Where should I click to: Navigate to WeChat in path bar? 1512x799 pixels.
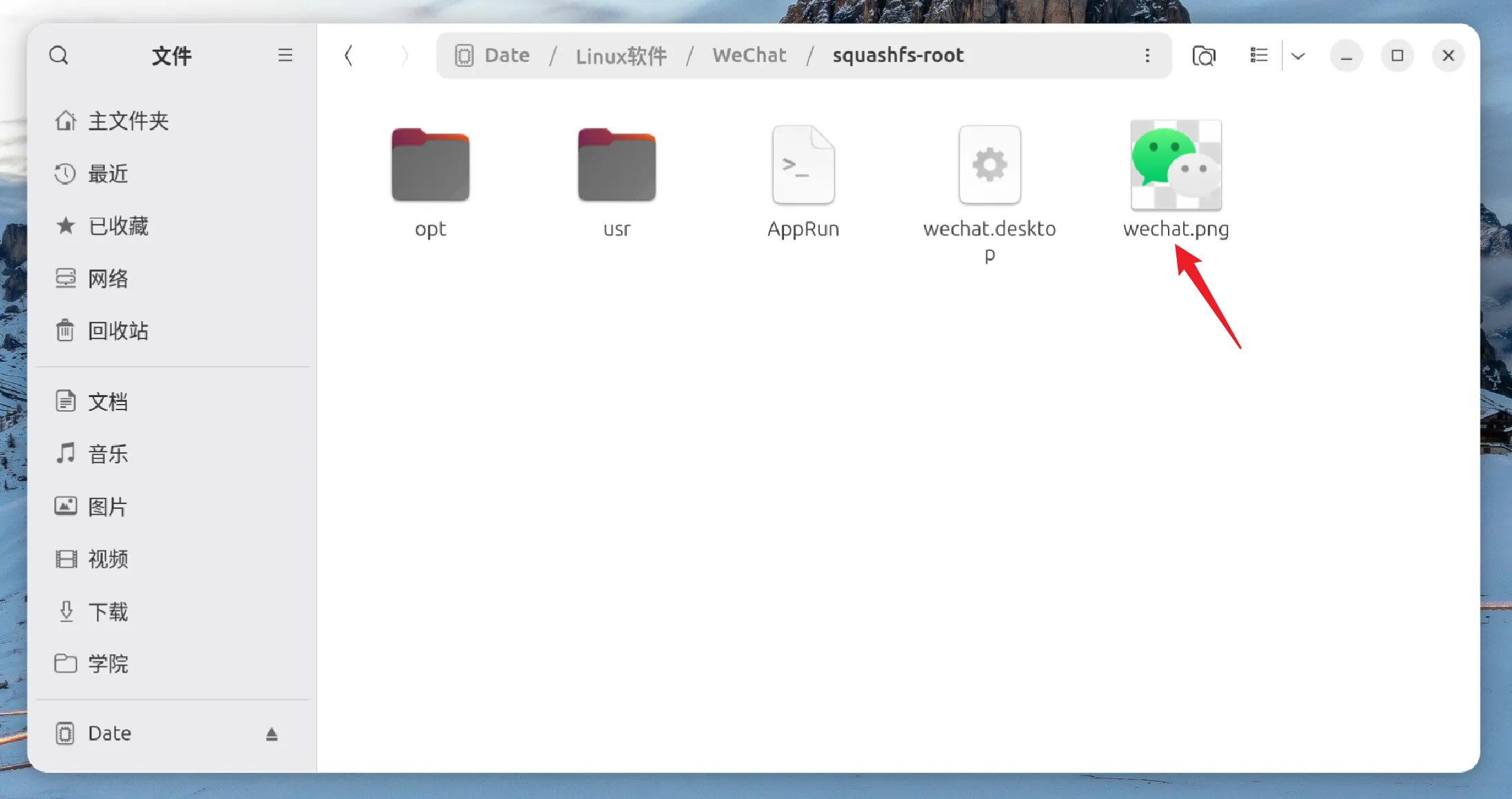click(x=749, y=55)
